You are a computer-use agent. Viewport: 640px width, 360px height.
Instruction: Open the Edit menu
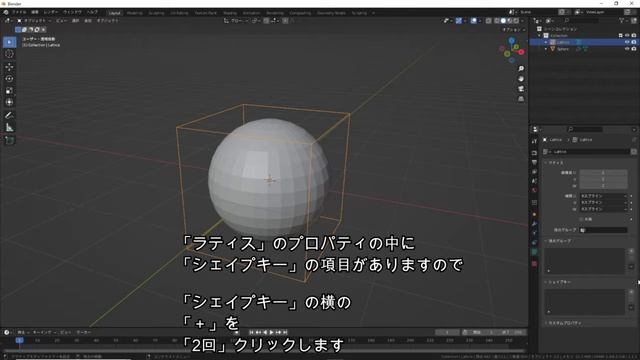pyautogui.click(x=35, y=12)
